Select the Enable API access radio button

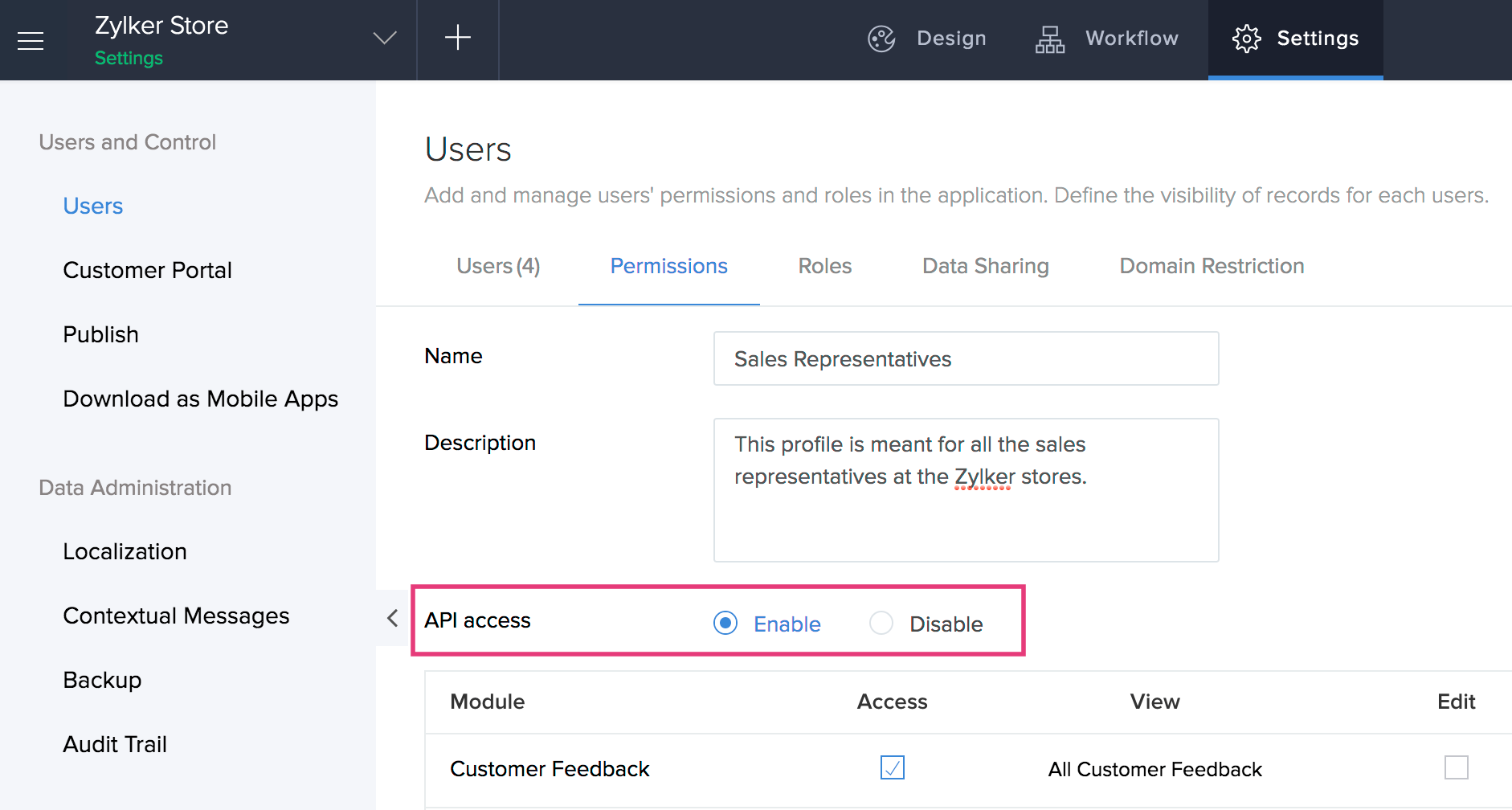tap(725, 623)
